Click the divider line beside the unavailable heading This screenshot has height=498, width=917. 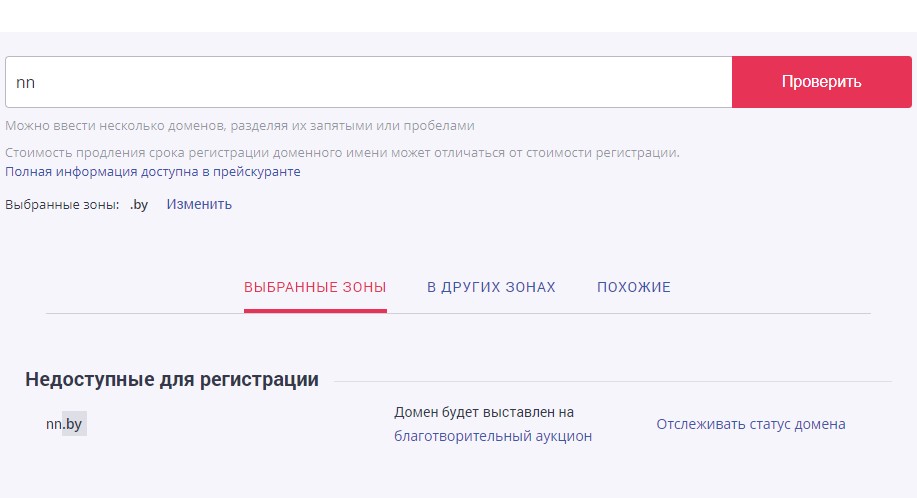pyautogui.click(x=613, y=382)
